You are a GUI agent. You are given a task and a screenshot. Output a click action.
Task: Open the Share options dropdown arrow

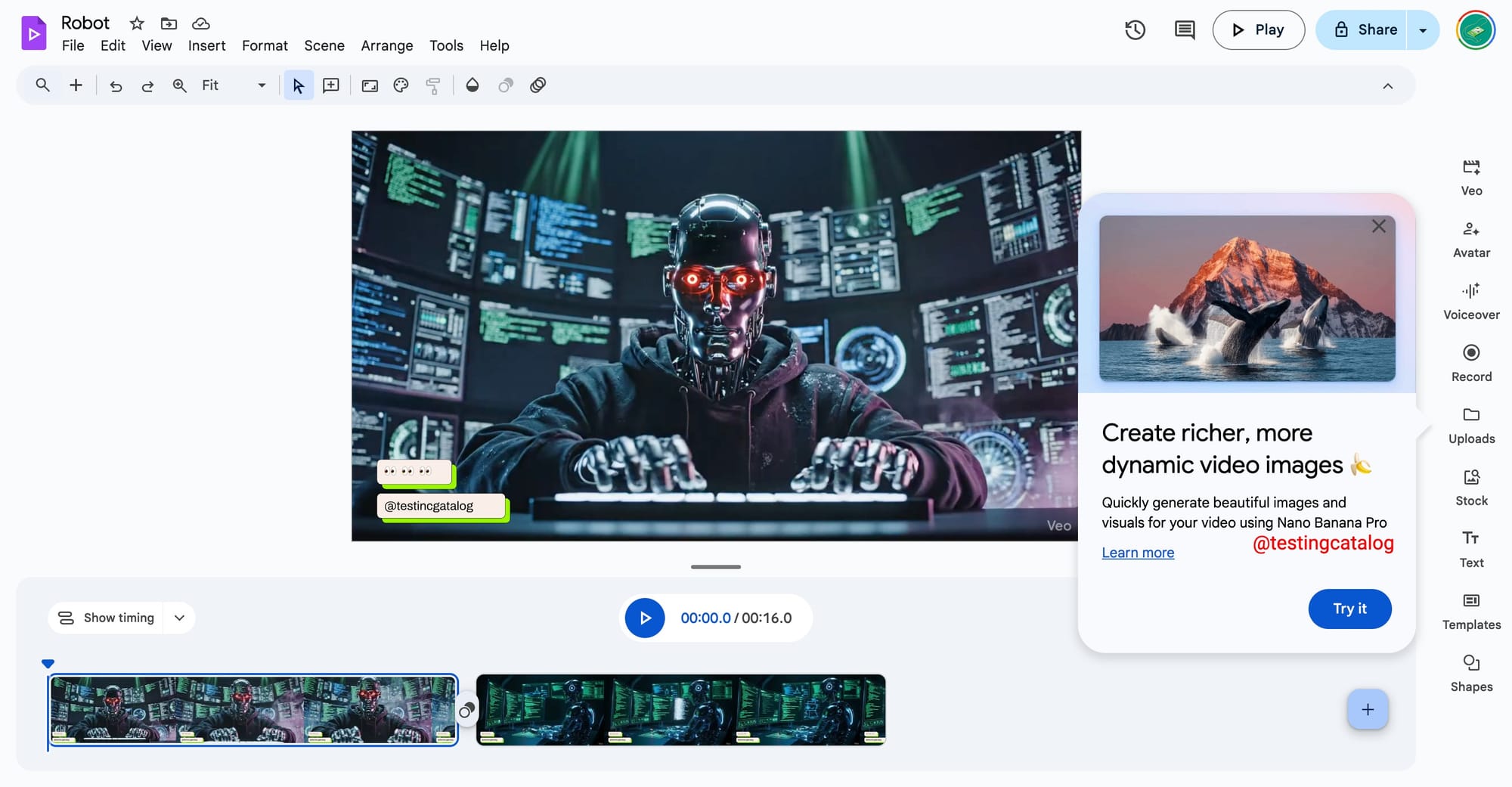click(1423, 30)
